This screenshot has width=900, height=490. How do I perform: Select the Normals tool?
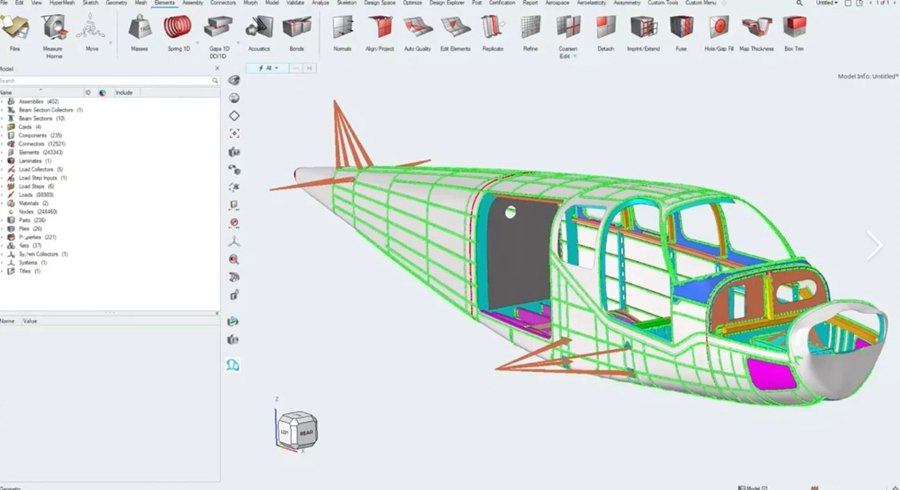[x=342, y=34]
